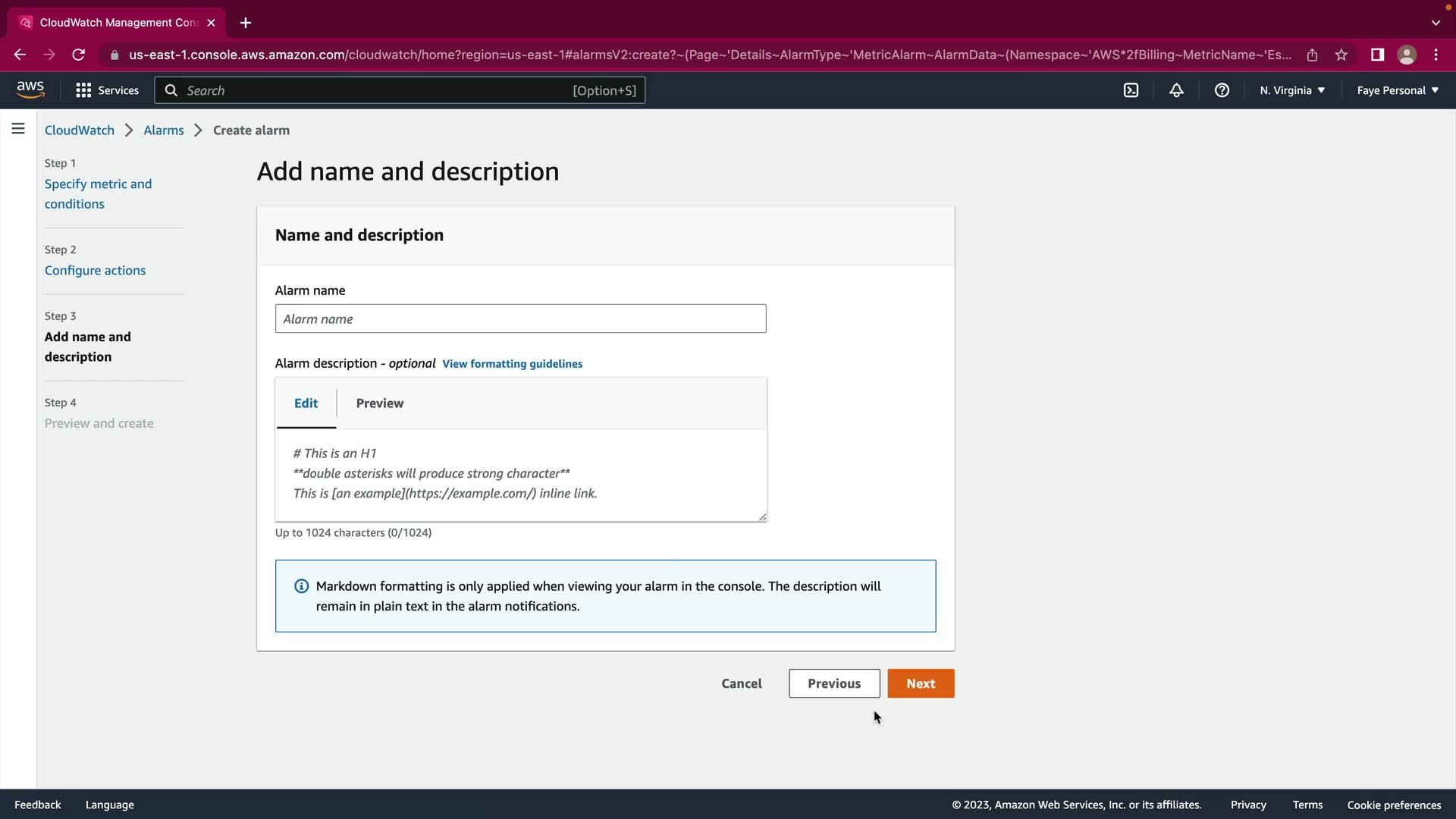Screen dimensions: 1456x819
Task: Open the notifications bell icon
Action: (x=1176, y=90)
